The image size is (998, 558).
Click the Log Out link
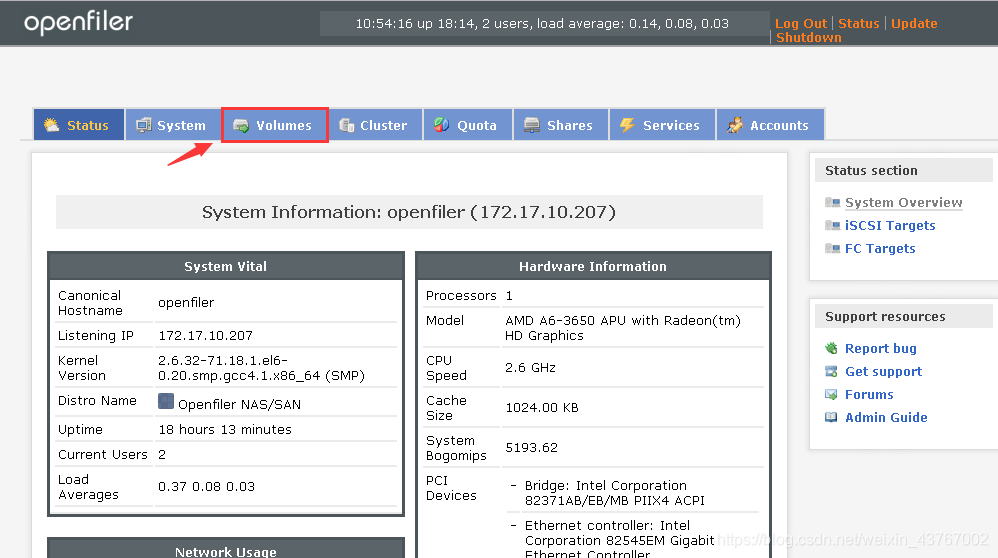coord(801,24)
